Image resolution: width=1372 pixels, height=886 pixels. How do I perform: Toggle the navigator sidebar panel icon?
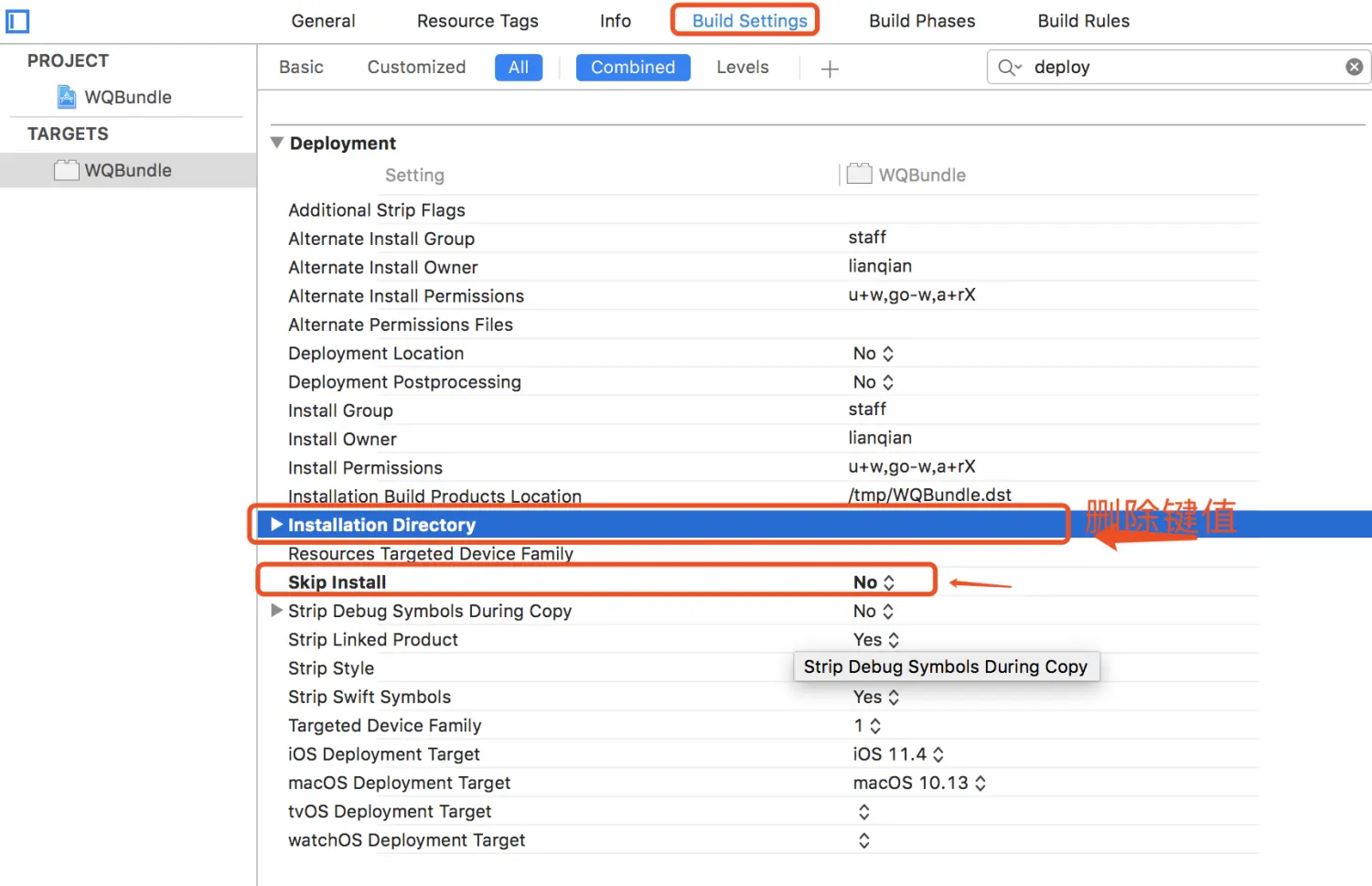coord(17,20)
